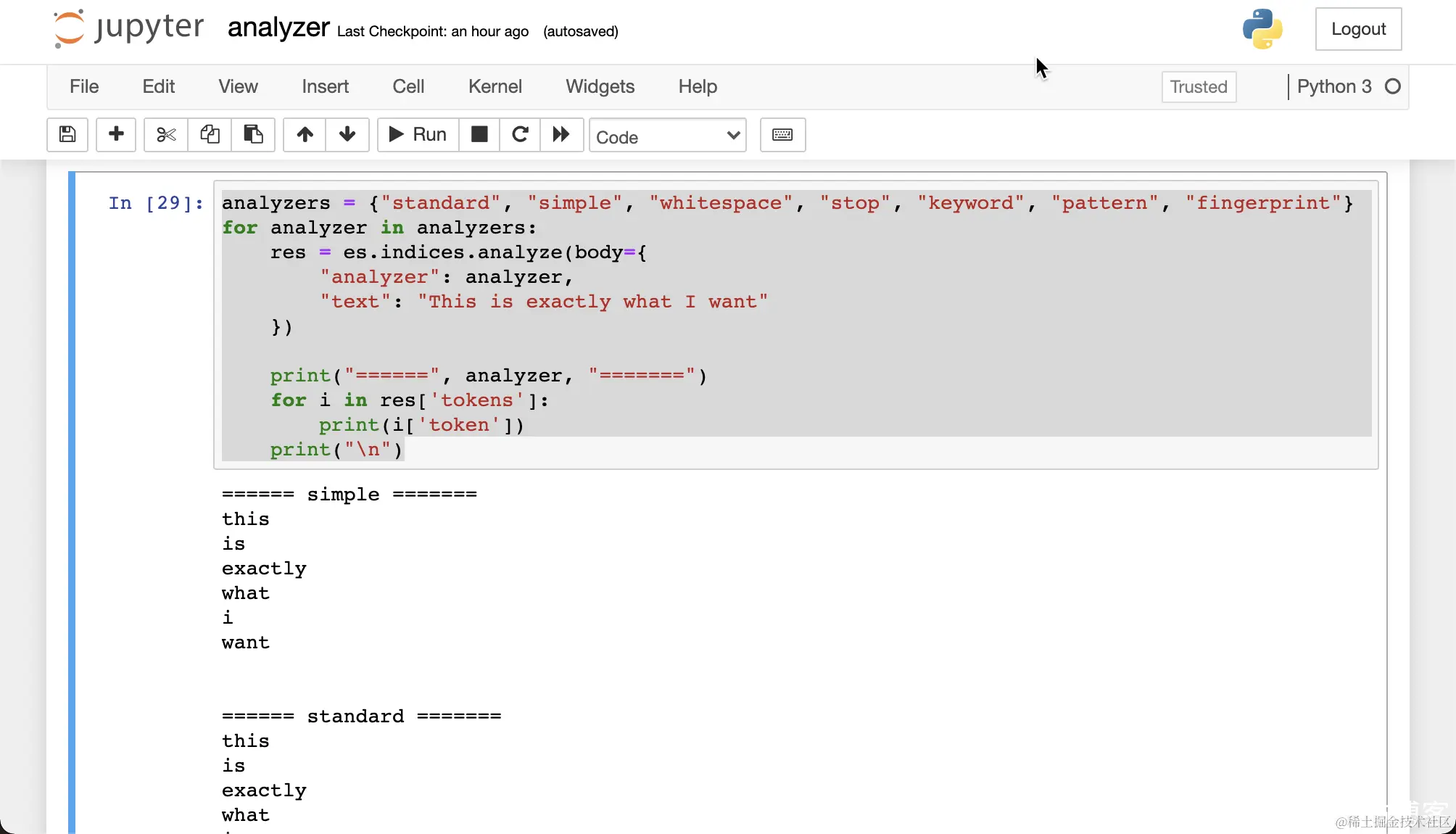
Task: Cut selected cells with the scissors icon
Action: point(166,135)
